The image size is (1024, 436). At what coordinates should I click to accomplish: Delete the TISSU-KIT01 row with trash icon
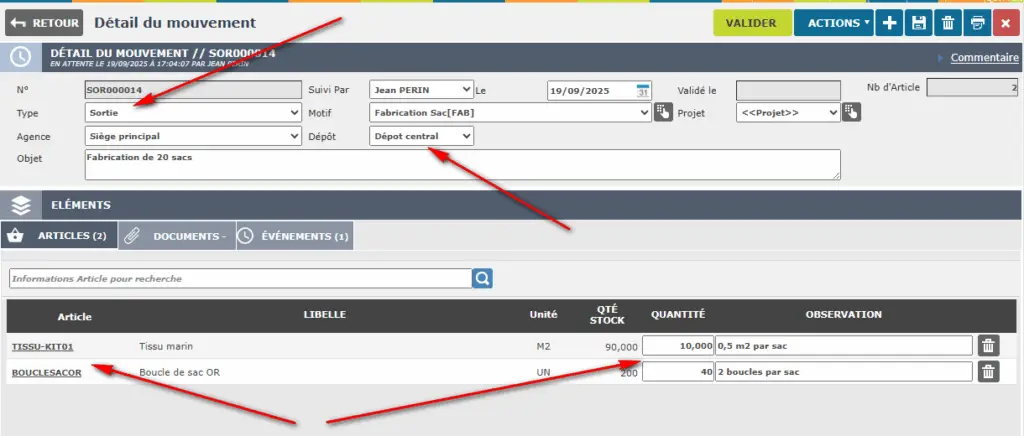[x=988, y=346]
